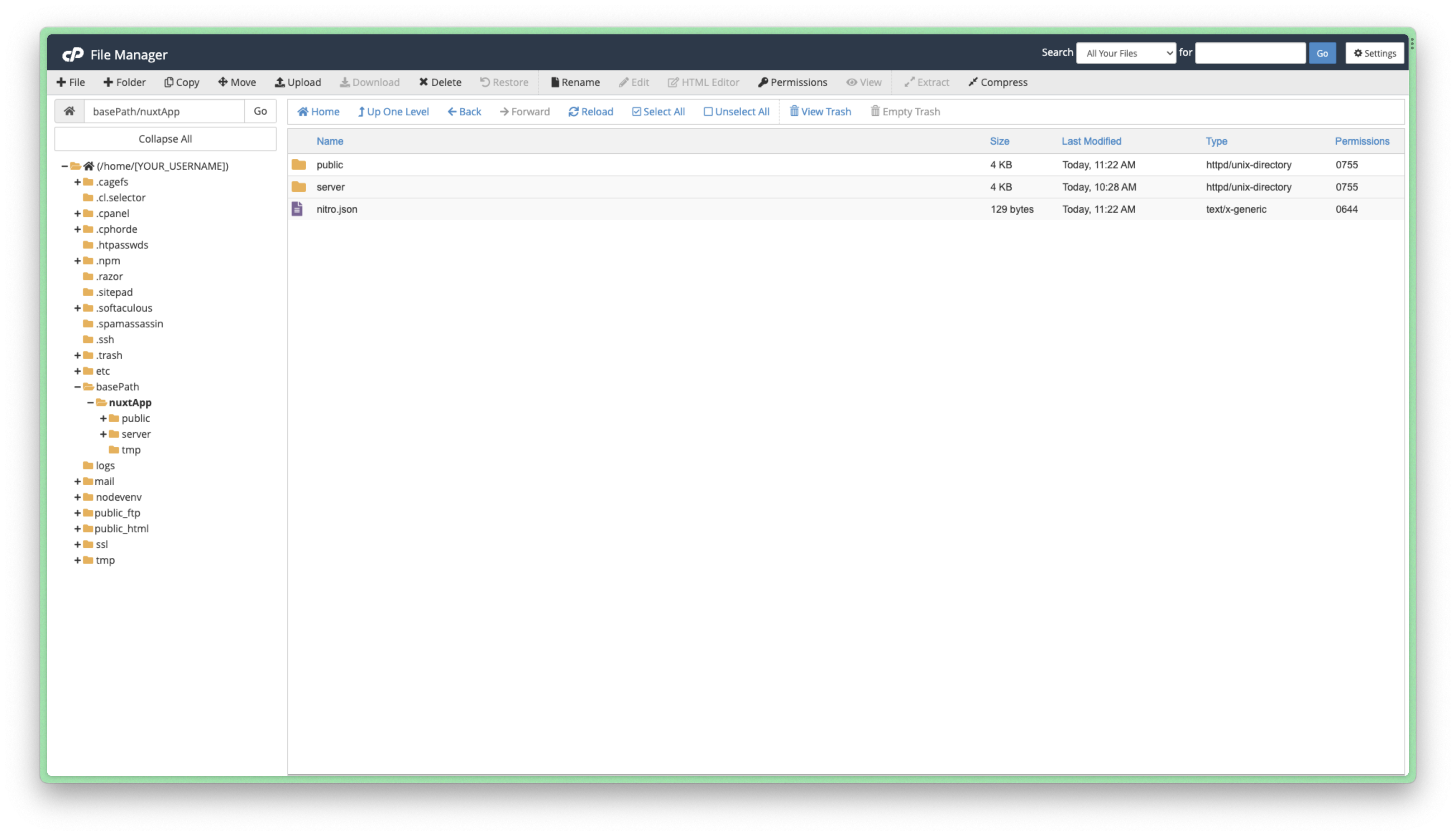Click the Collapse All button

point(165,139)
